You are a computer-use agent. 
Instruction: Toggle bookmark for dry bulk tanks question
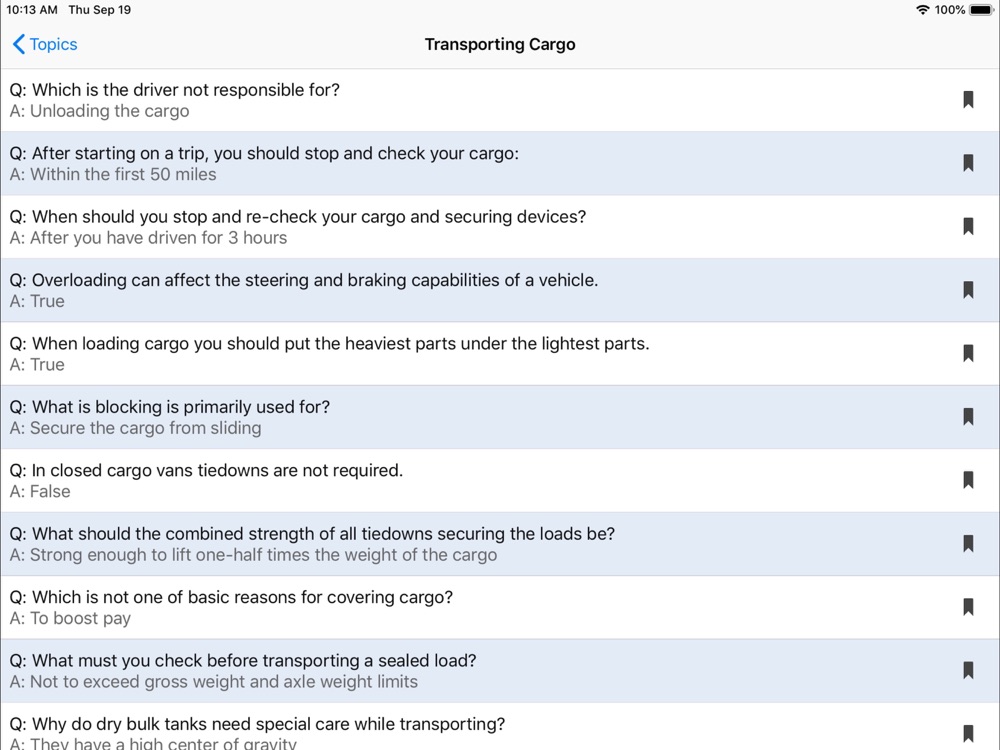(x=968, y=733)
